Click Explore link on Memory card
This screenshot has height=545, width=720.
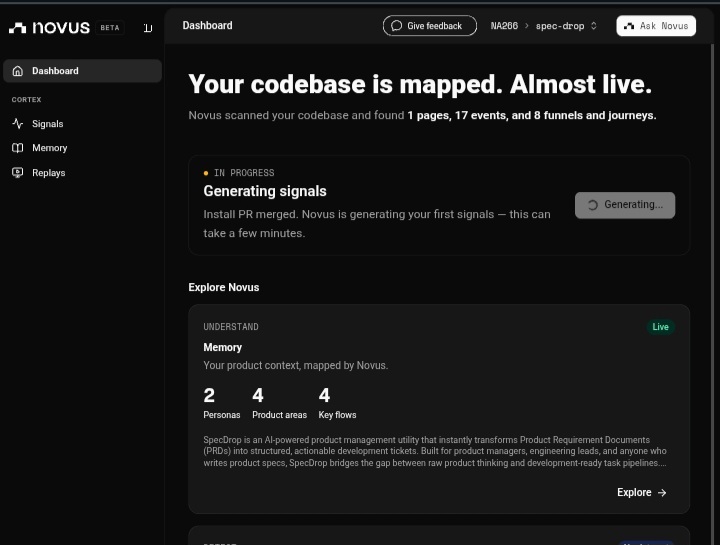(641, 493)
